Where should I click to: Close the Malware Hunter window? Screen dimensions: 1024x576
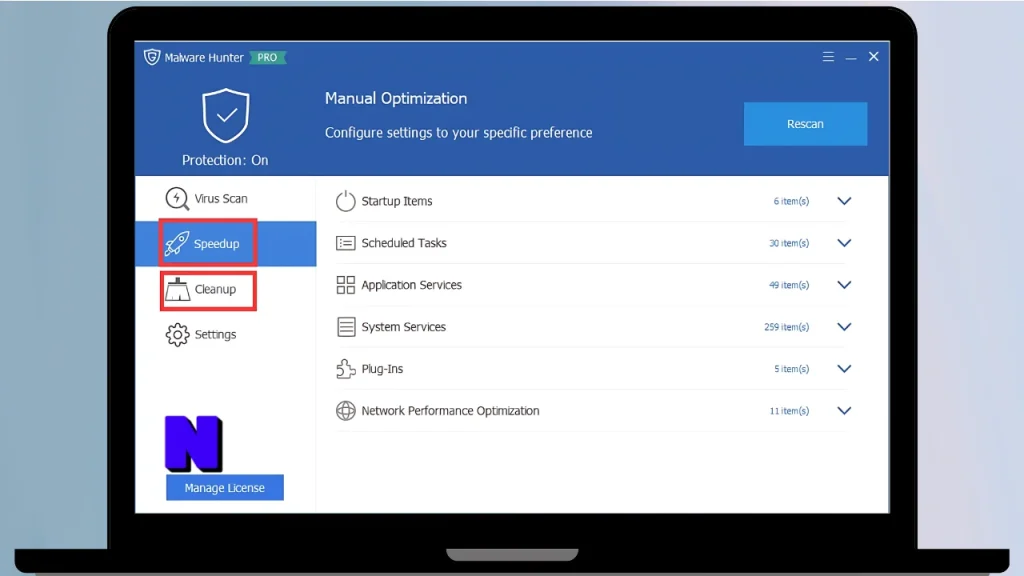coord(874,57)
